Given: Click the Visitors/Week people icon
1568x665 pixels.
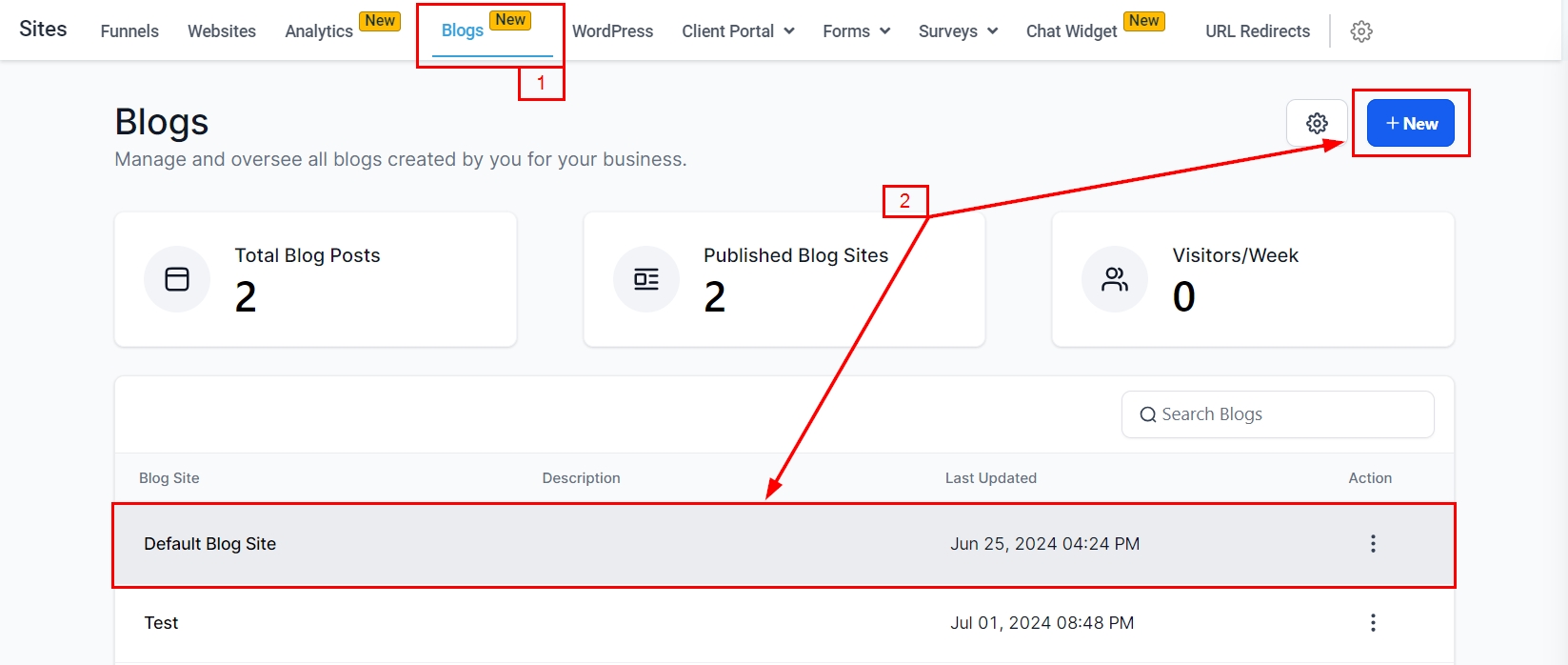Looking at the screenshot, I should click(1115, 279).
